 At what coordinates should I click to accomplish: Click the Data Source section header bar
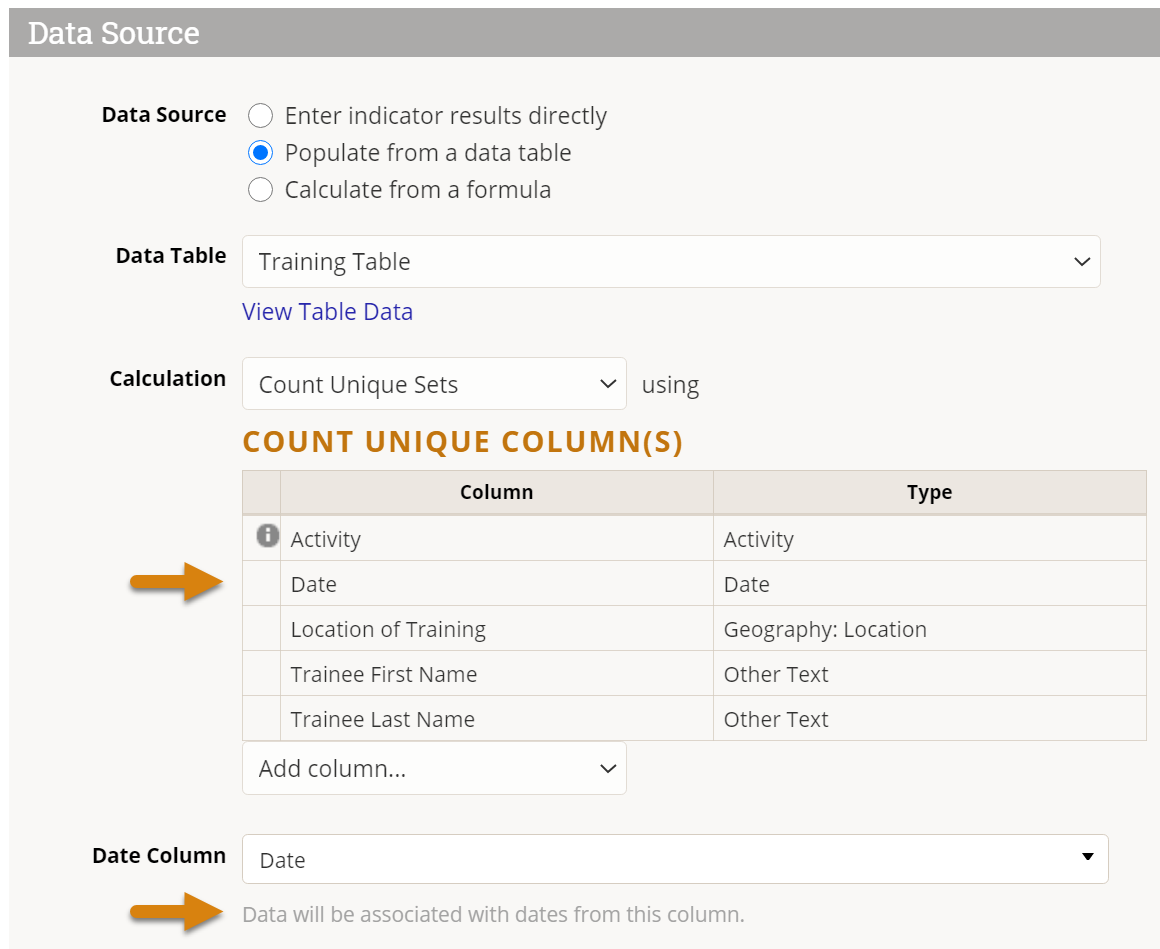tap(580, 33)
